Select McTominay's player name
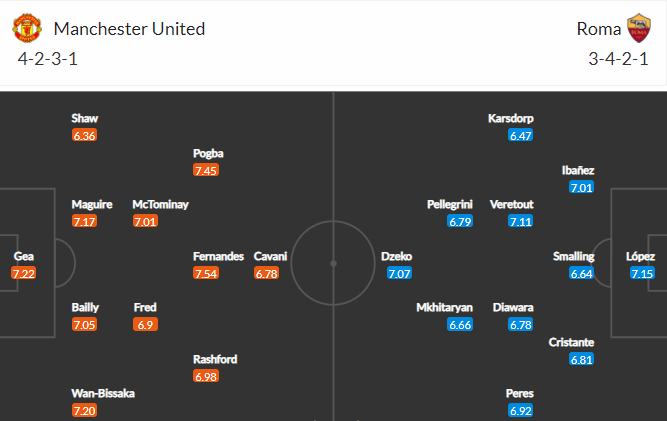The width and height of the screenshot is (667, 421). (x=160, y=205)
